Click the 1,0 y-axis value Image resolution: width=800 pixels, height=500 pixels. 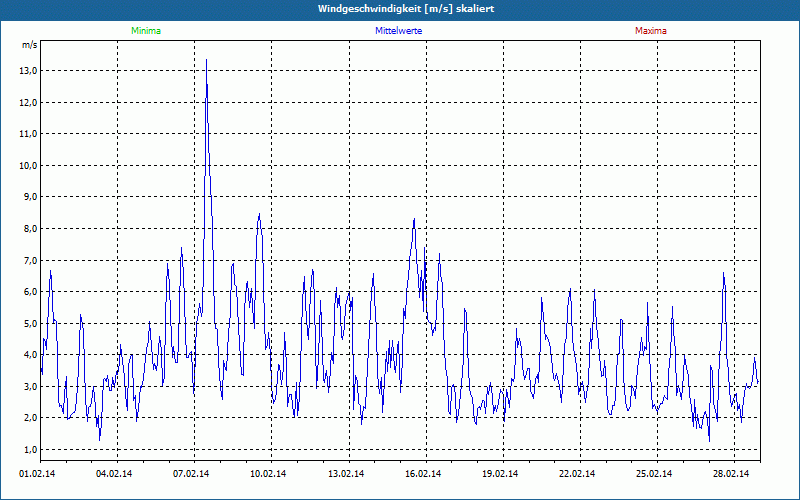30,449
